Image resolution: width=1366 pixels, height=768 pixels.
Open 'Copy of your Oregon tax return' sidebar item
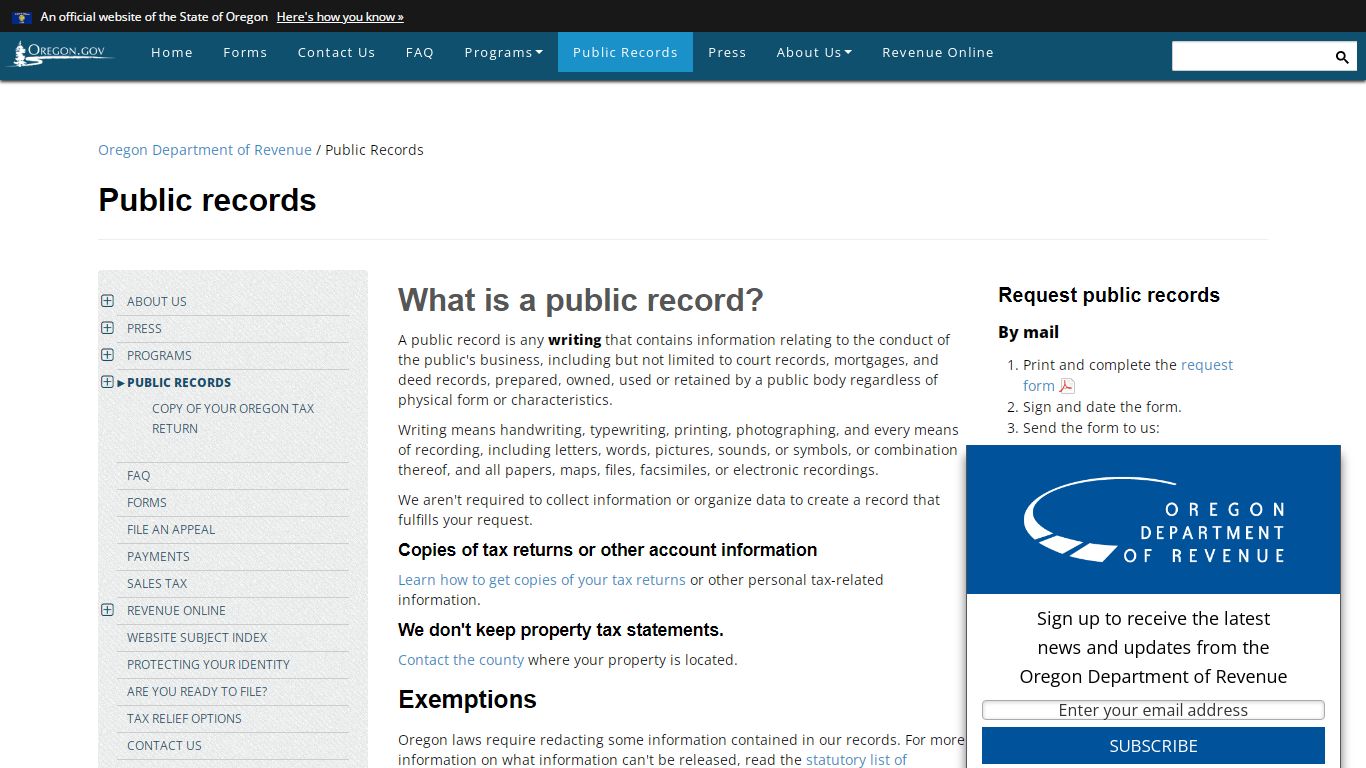233,418
